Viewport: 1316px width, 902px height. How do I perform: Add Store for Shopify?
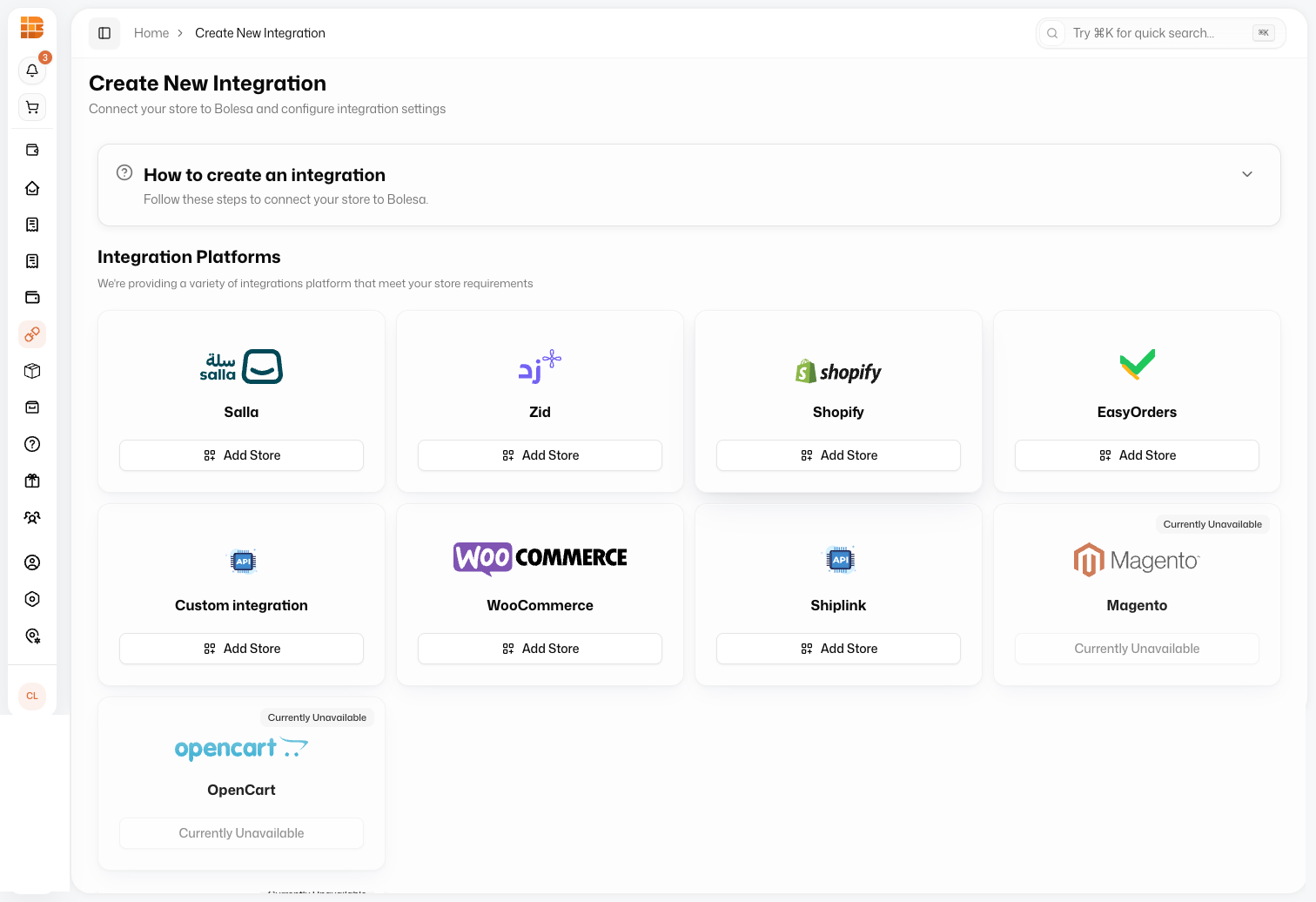[x=838, y=455]
